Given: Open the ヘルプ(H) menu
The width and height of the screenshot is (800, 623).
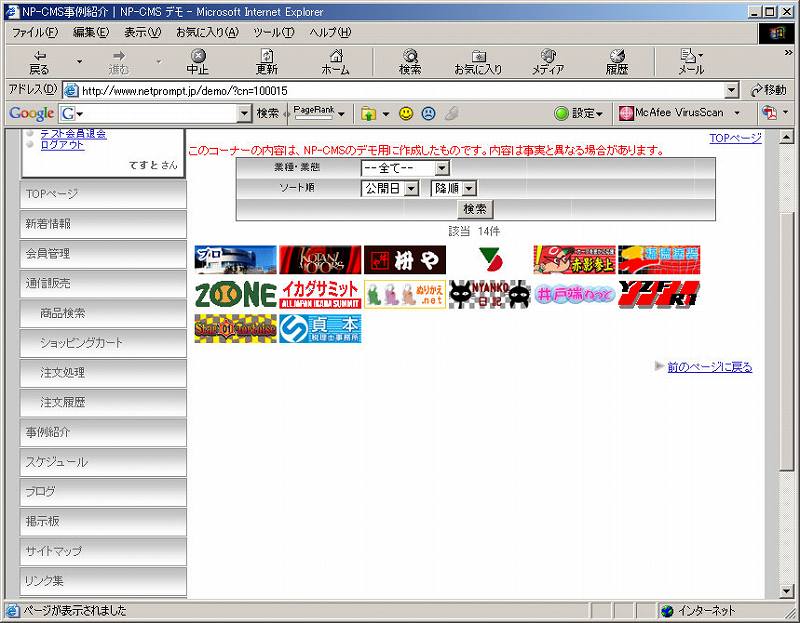Looking at the screenshot, I should pos(330,32).
